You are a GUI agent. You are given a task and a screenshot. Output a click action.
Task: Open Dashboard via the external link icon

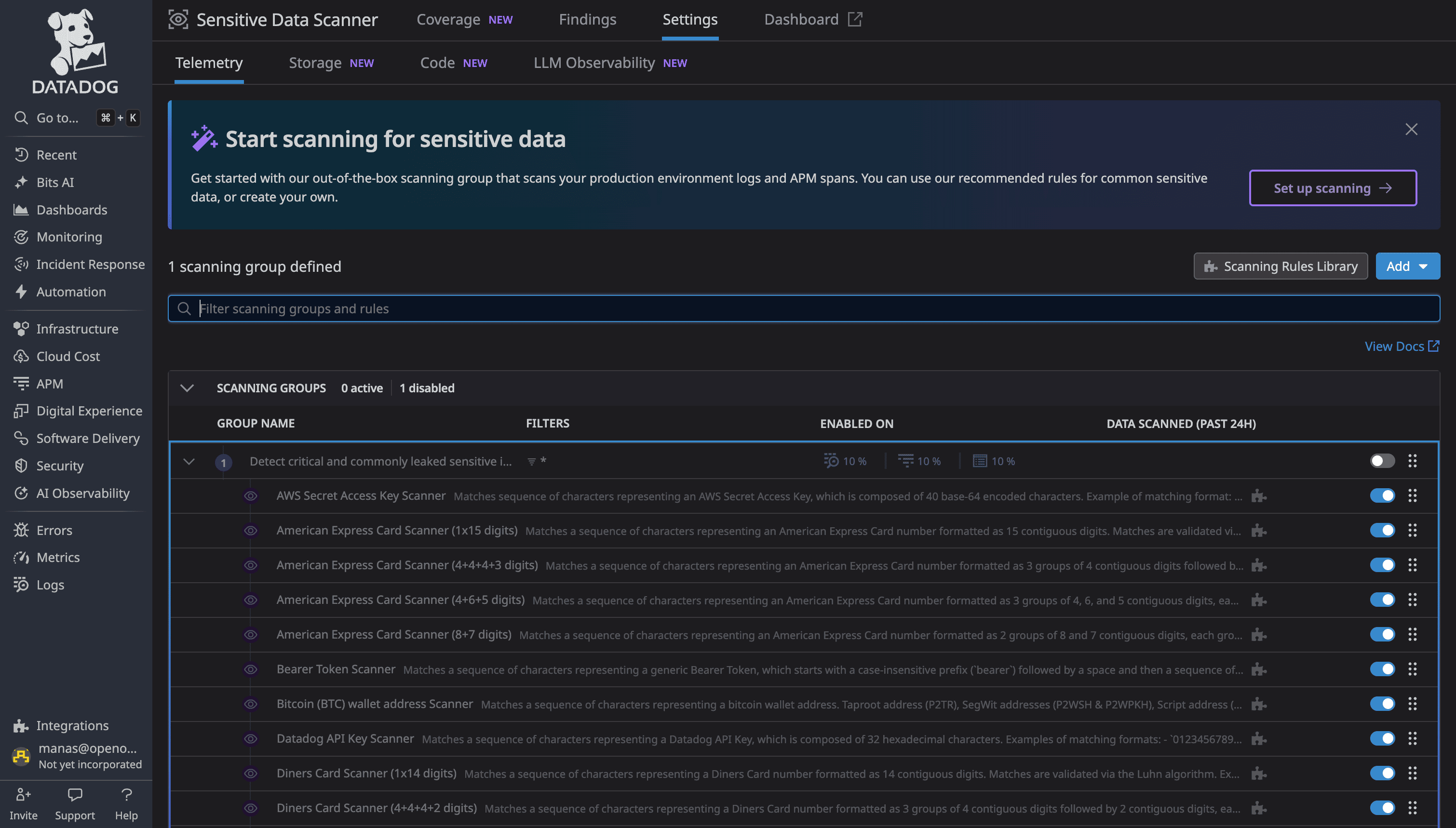pos(855,18)
